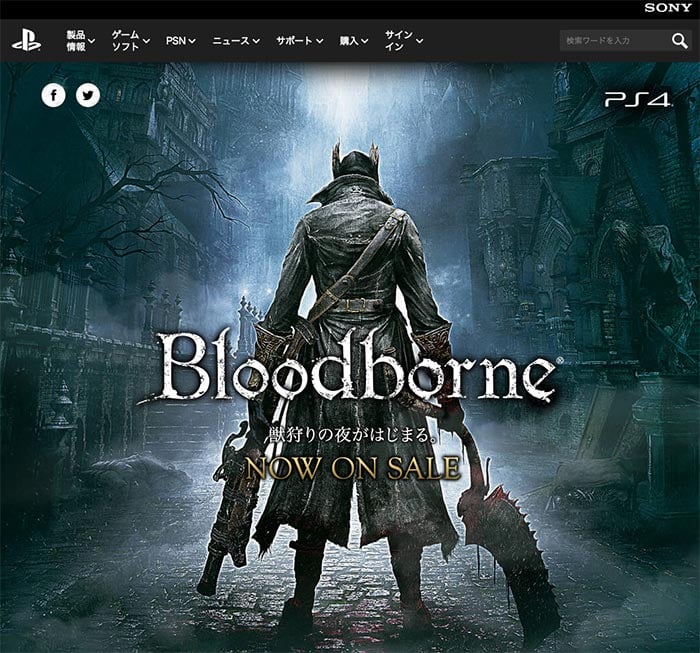Image resolution: width=700 pixels, height=653 pixels.
Task: Click the search magnifier icon
Action: [x=679, y=41]
